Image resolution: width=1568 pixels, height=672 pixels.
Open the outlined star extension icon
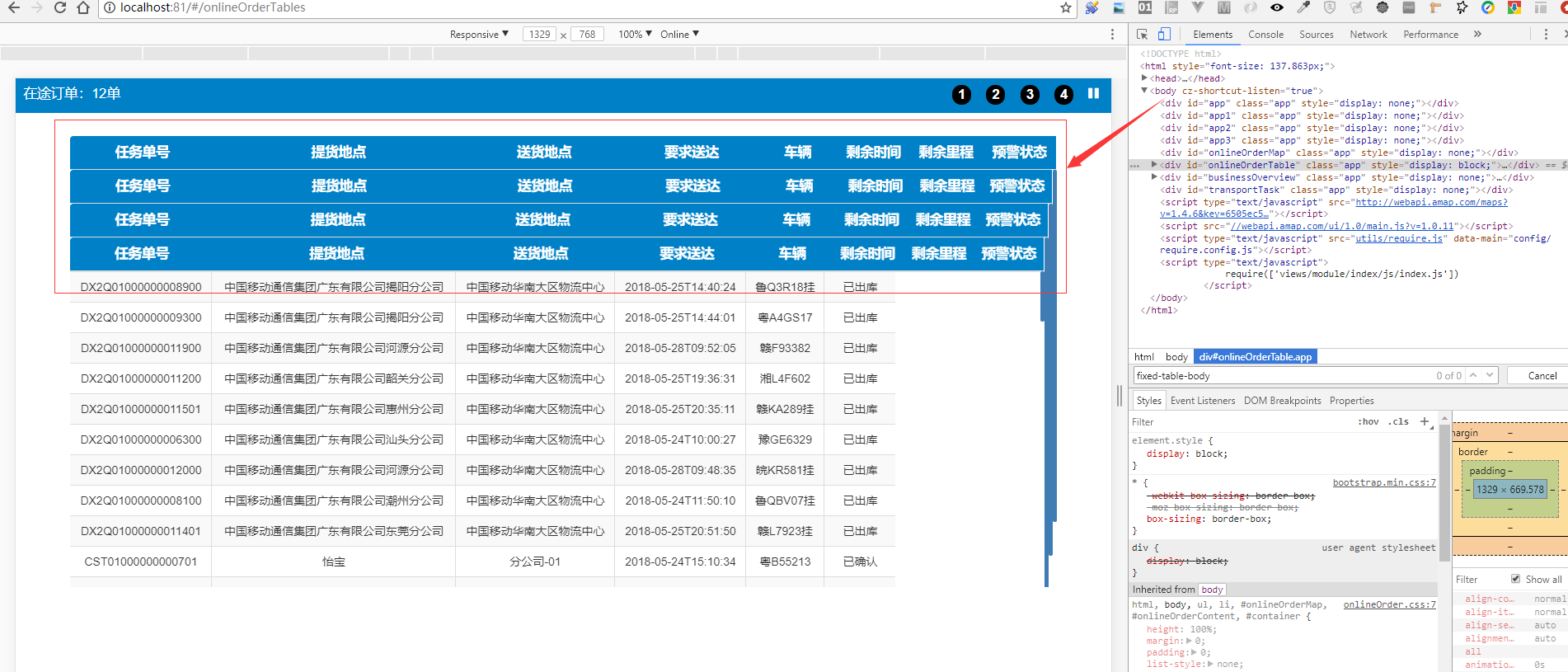(1462, 7)
